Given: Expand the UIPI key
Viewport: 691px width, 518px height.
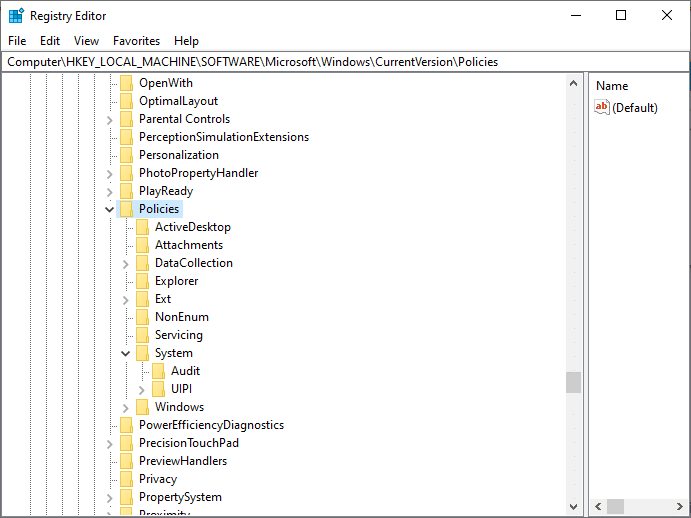Looking at the screenshot, I should (x=141, y=390).
